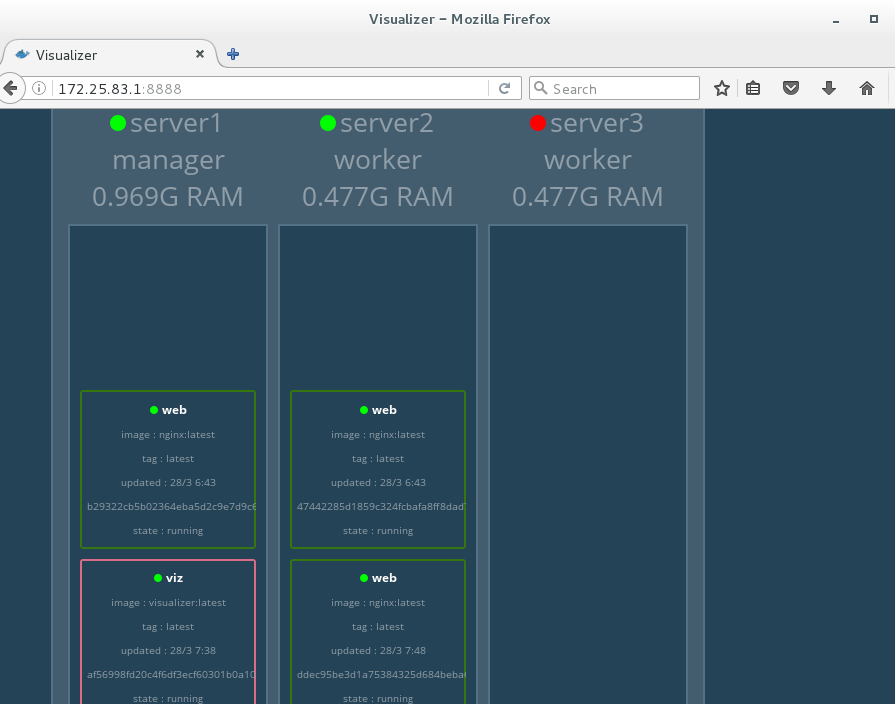Bookmark this page with the star icon

click(722, 88)
